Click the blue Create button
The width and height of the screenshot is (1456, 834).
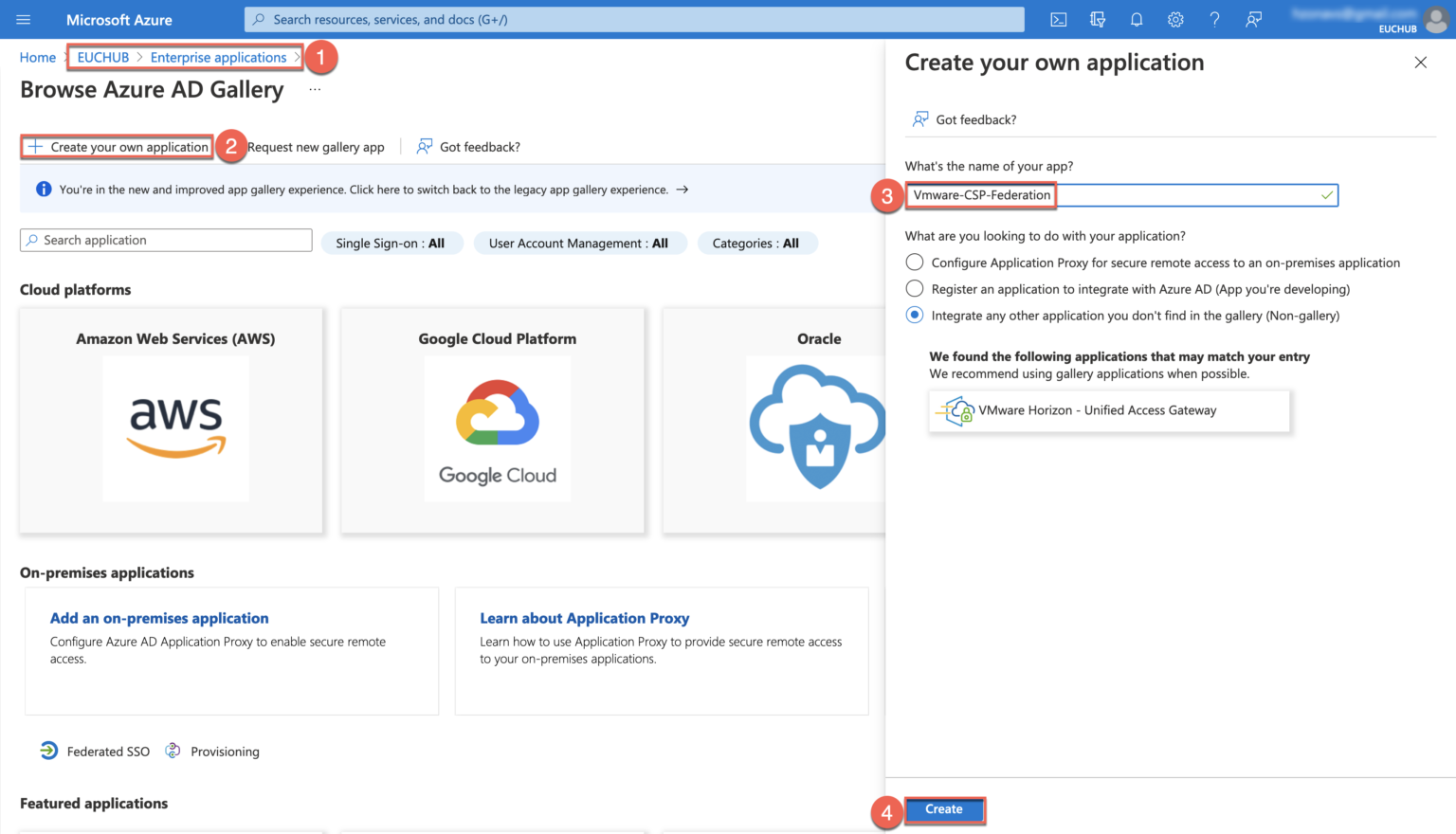[x=944, y=809]
